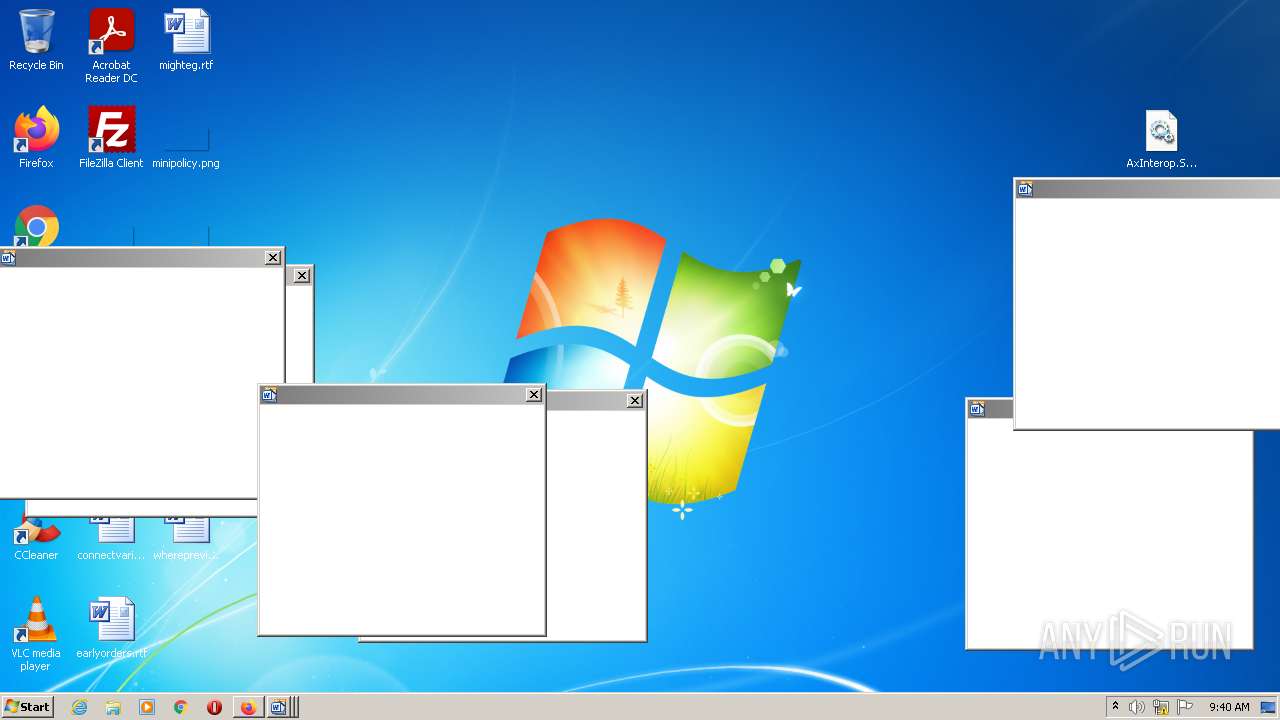Screen dimensions: 1280x720
Task: Launch Chrome from the taskbar
Action: pyautogui.click(x=181, y=707)
